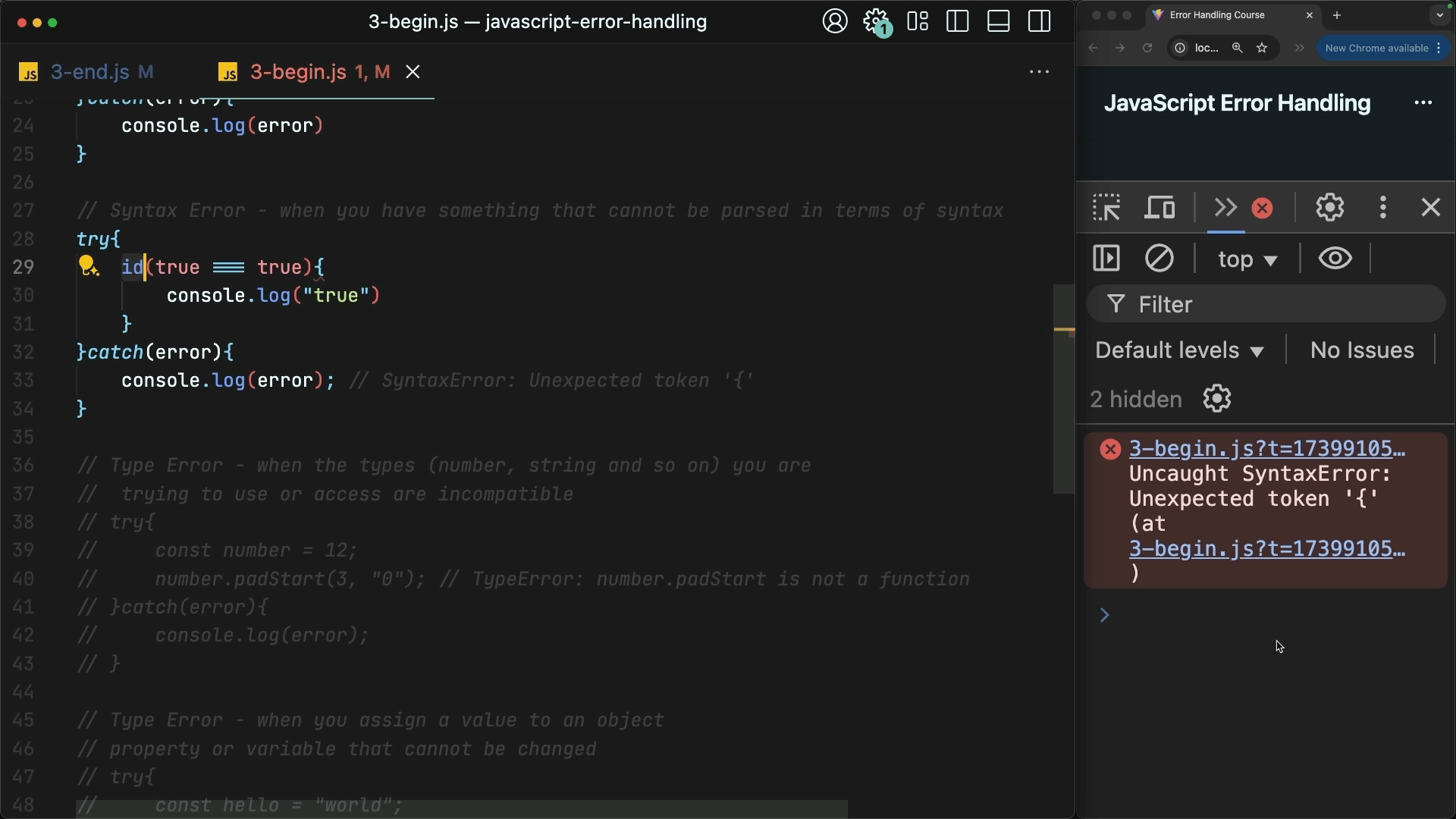Toggle the console sidebar panel
This screenshot has height=819, width=1456.
[x=1106, y=259]
